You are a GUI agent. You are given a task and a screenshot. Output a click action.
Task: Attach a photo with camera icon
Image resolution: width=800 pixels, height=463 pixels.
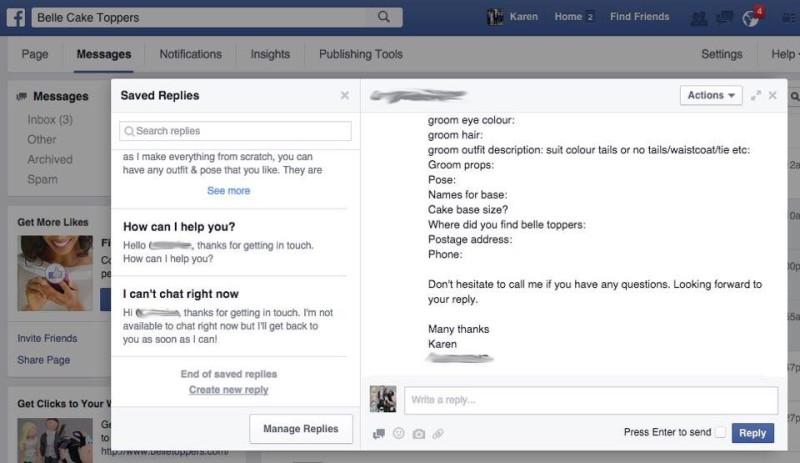coord(418,434)
